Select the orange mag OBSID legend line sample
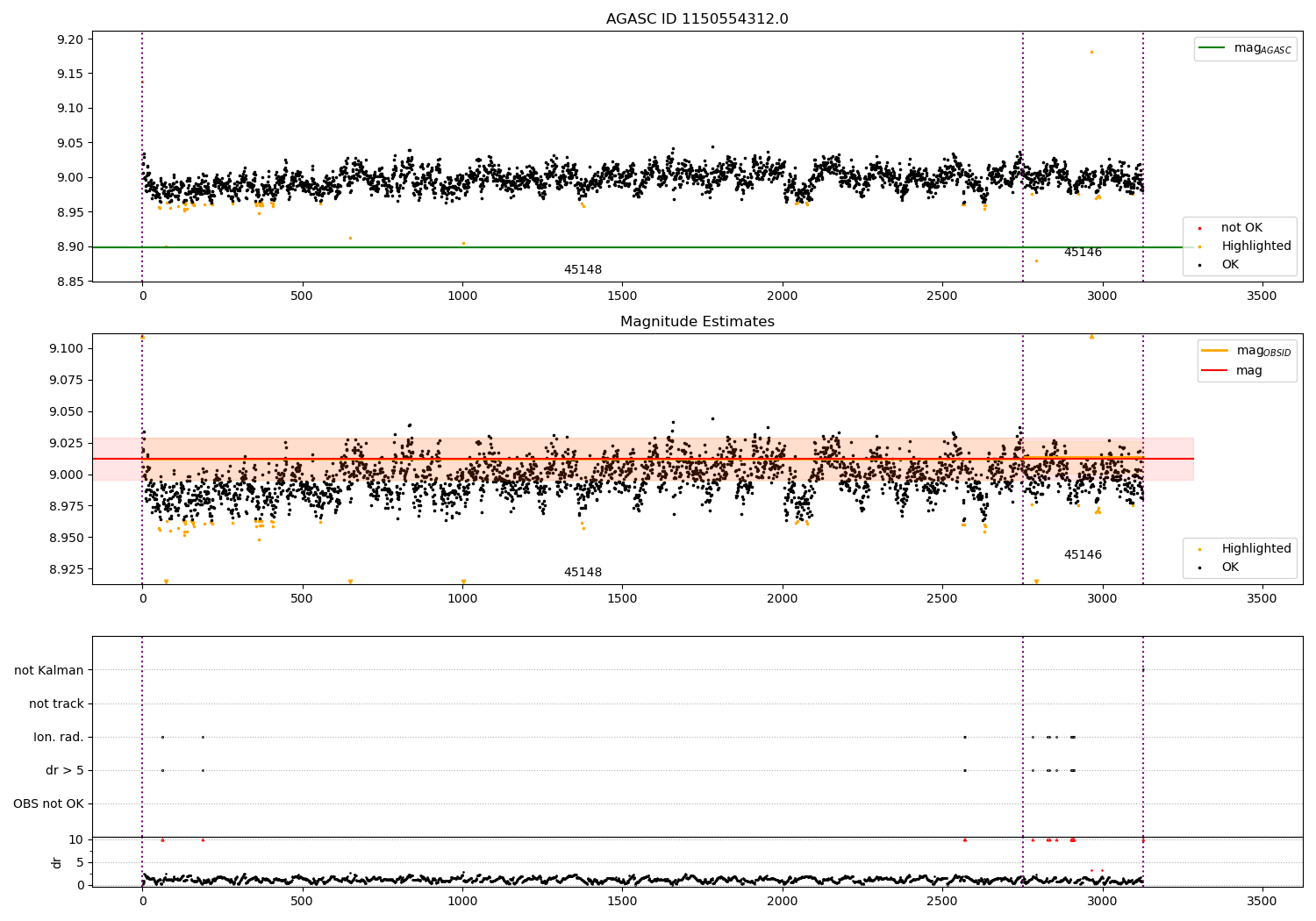 coord(1213,351)
